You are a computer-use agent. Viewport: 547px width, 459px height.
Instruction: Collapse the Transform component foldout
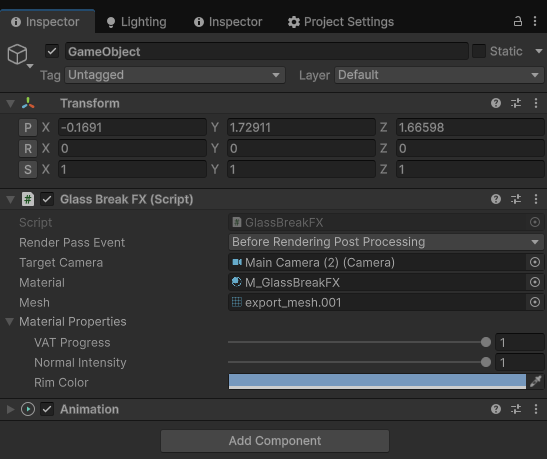10,103
